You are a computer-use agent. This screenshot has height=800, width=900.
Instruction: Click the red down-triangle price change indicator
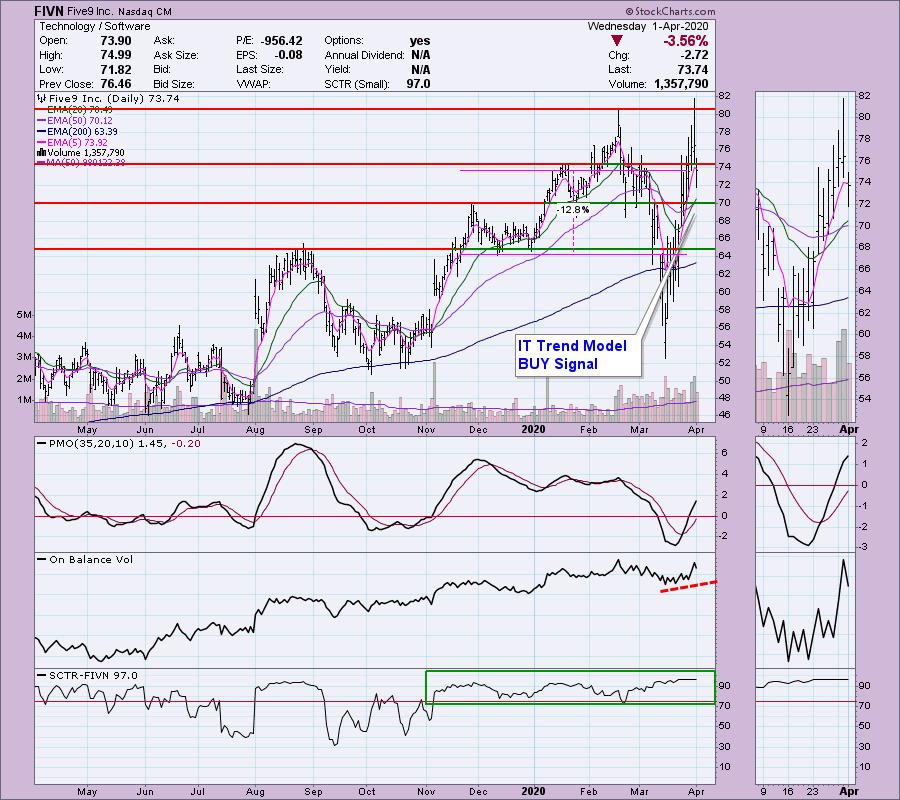tap(616, 41)
